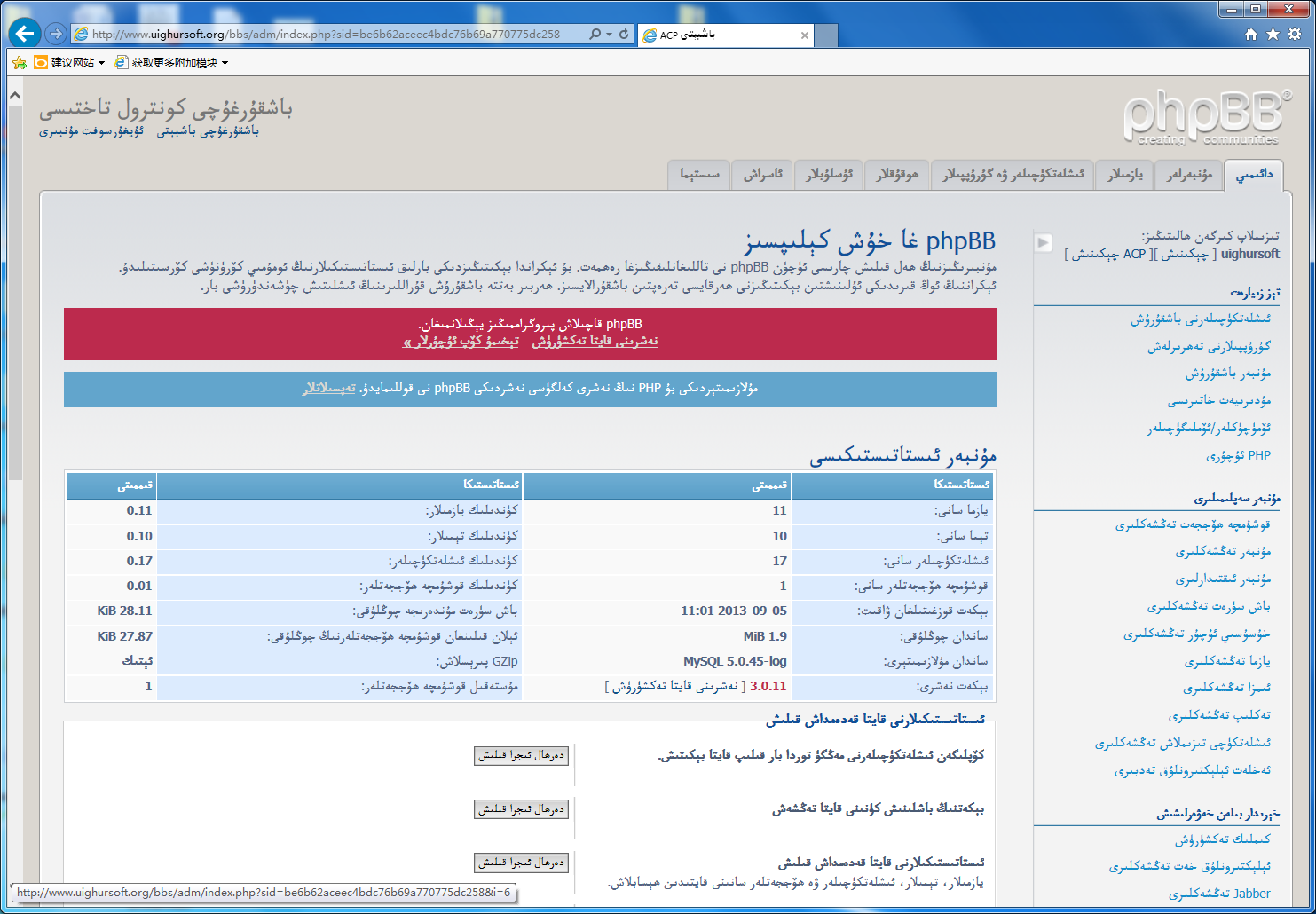Screen dimensions: 1316x914
Task: Open the 建议网站 favorites dropdown
Action: tap(69, 62)
